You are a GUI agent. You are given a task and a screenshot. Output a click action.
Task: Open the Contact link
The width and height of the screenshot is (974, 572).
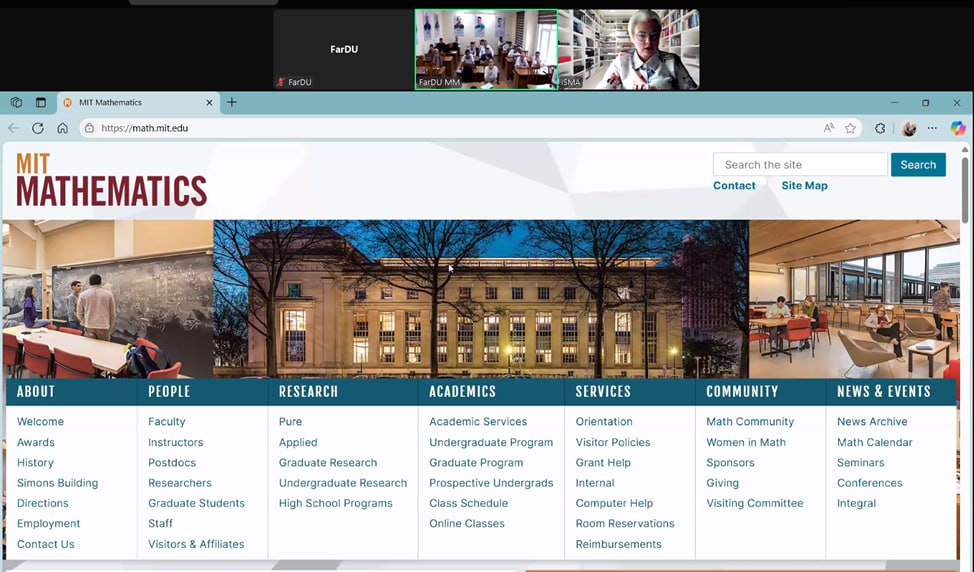[734, 186]
